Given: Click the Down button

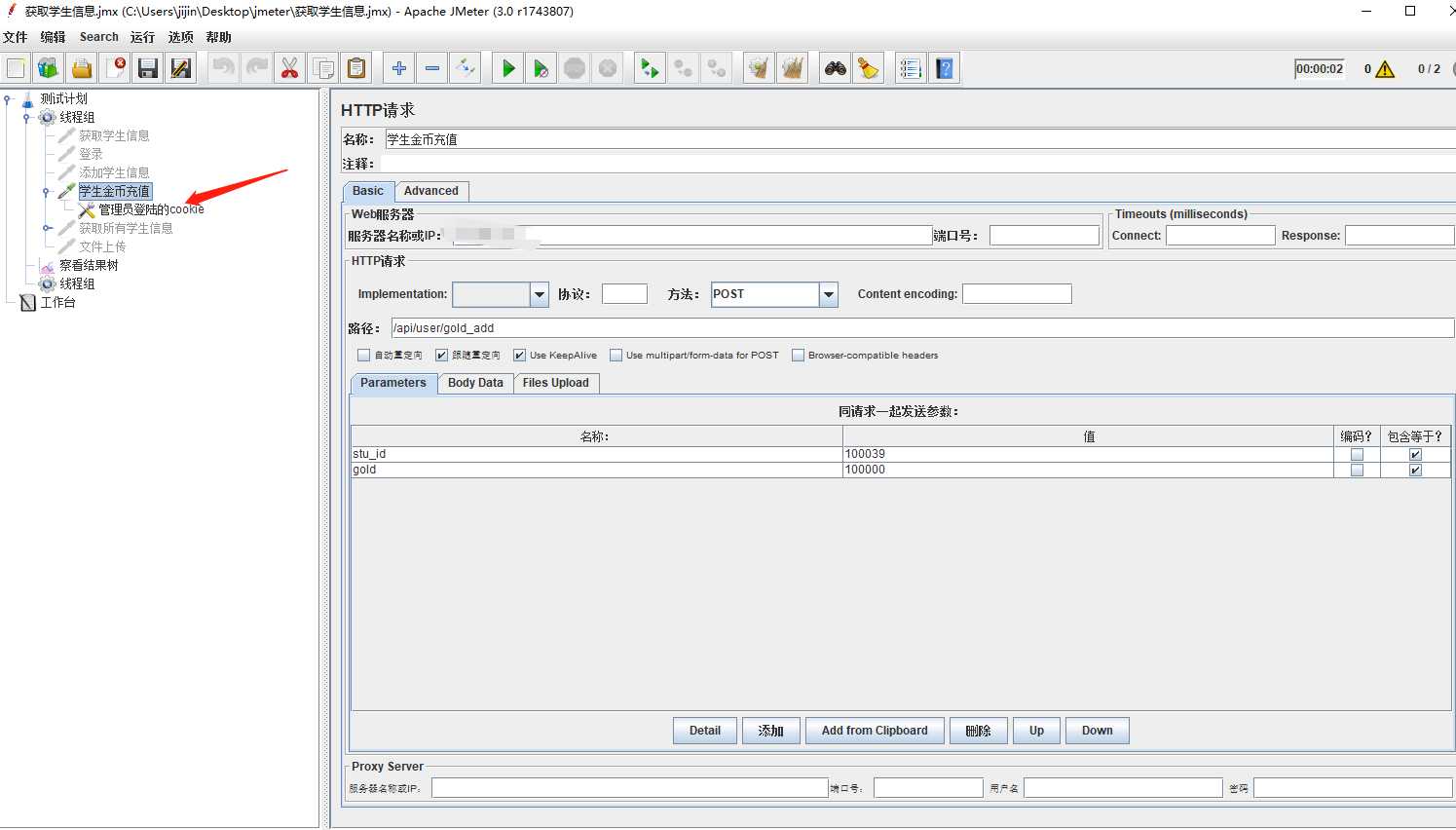Looking at the screenshot, I should click(1098, 731).
